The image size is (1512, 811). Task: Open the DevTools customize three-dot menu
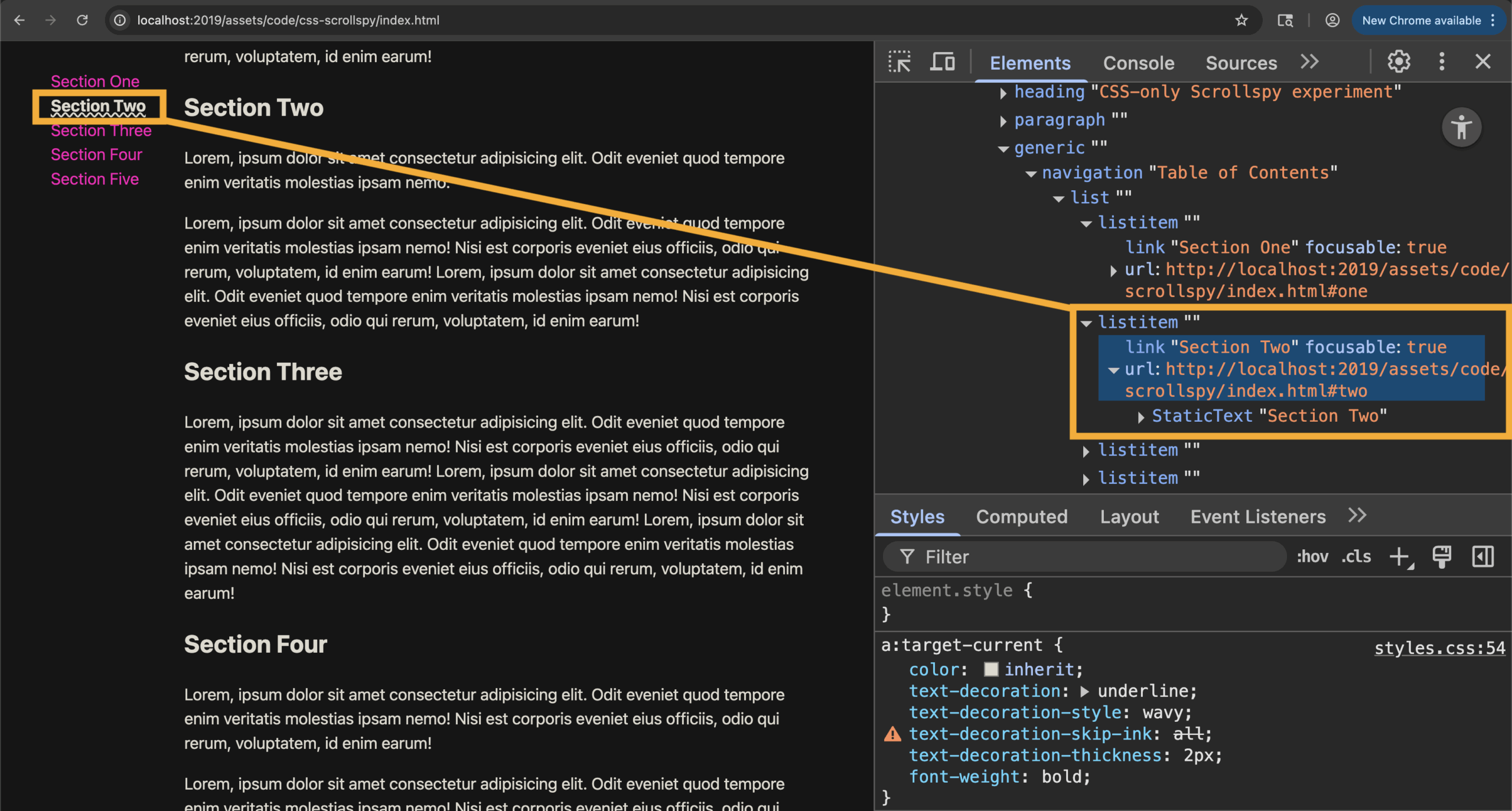(1442, 61)
